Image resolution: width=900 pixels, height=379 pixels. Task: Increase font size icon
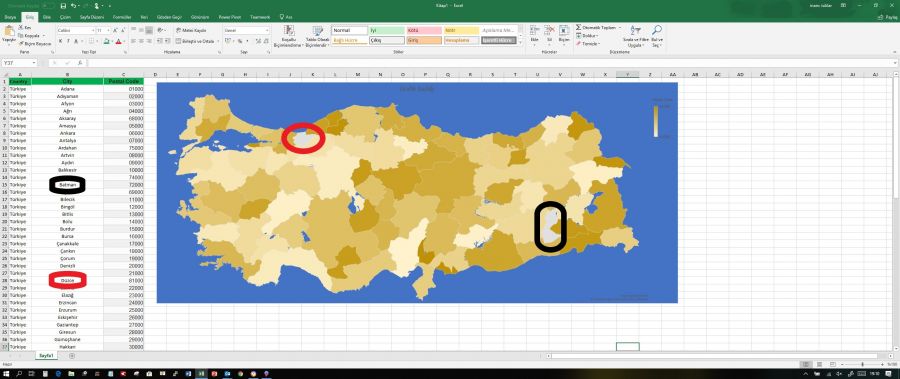pos(116,30)
